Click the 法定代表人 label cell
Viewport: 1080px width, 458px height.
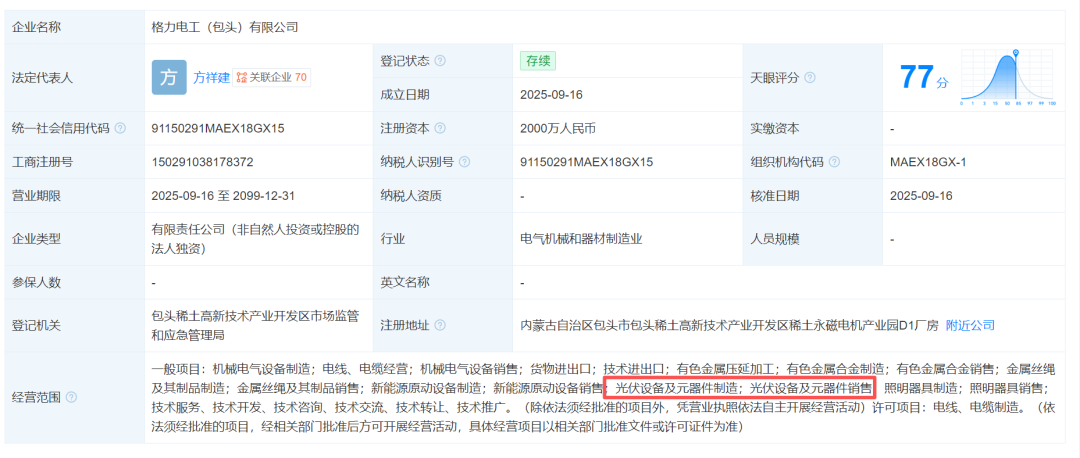pyautogui.click(x=74, y=78)
